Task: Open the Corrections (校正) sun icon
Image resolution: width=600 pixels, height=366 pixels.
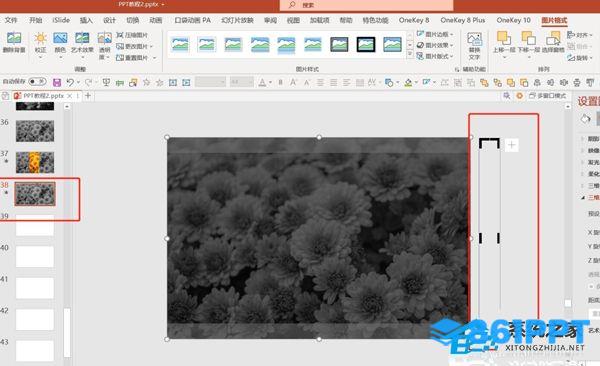Action: tap(41, 38)
